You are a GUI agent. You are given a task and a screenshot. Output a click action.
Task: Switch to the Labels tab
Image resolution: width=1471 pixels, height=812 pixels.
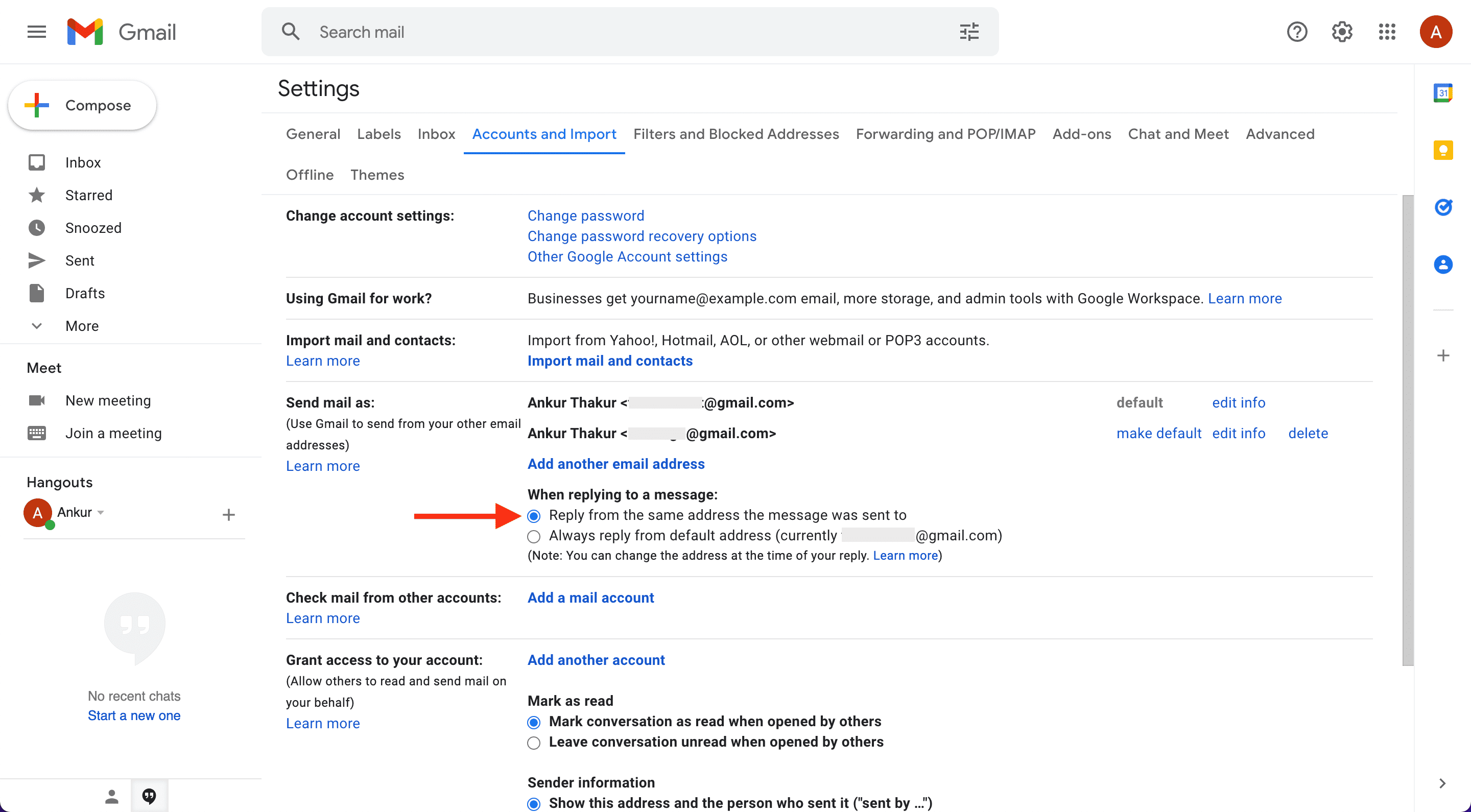pos(378,134)
